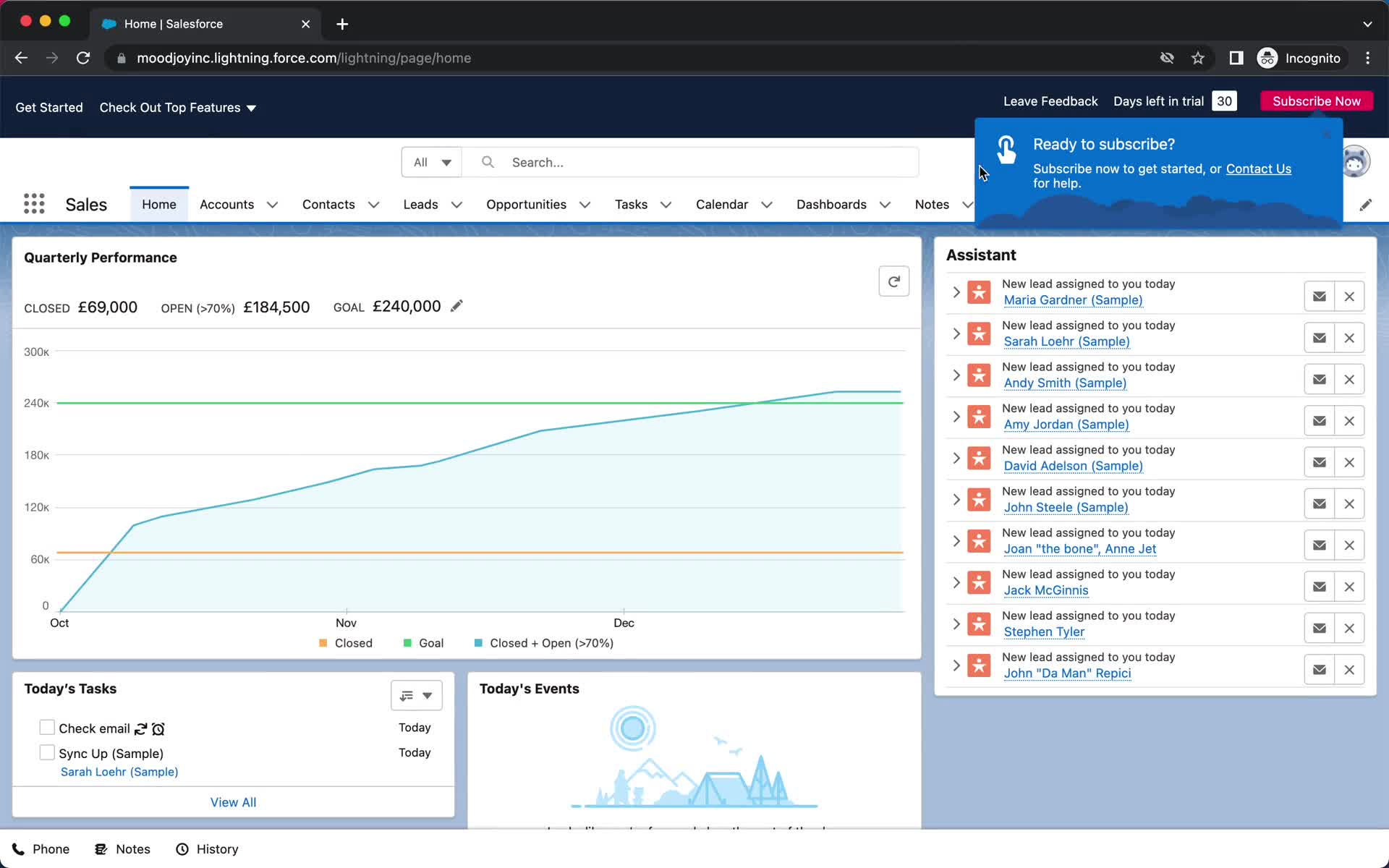This screenshot has height=868, width=1389.
Task: Expand the Sarah Loehr assistant row
Action: point(956,333)
